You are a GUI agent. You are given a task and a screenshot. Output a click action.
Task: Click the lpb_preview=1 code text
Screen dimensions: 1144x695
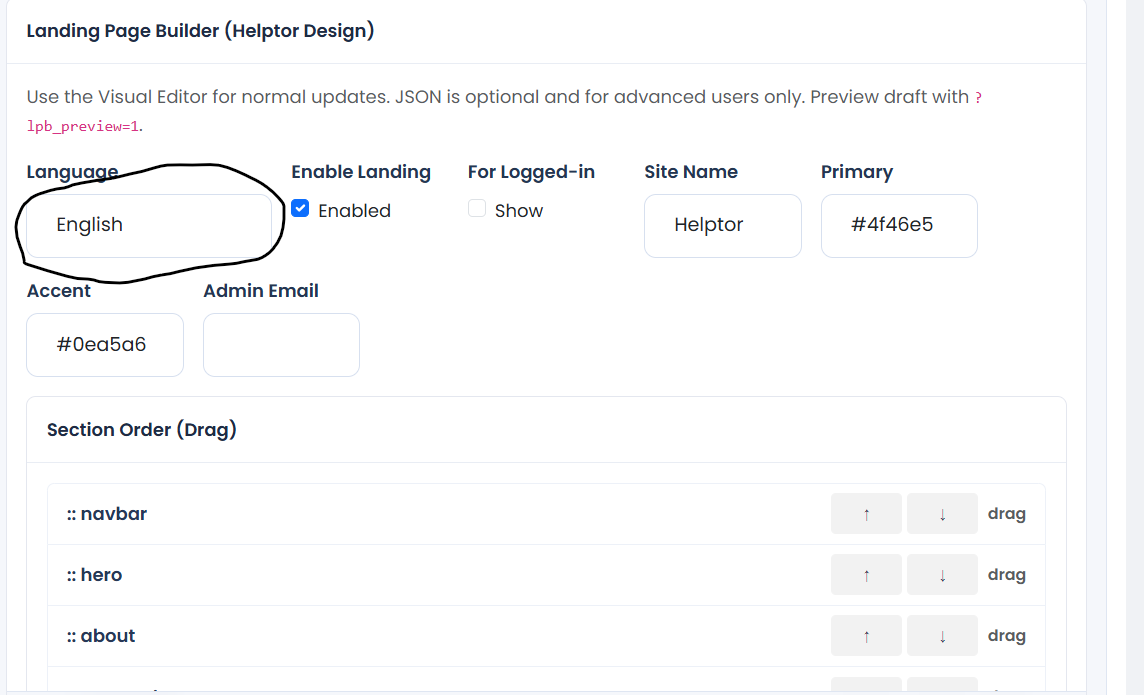[x=82, y=126]
